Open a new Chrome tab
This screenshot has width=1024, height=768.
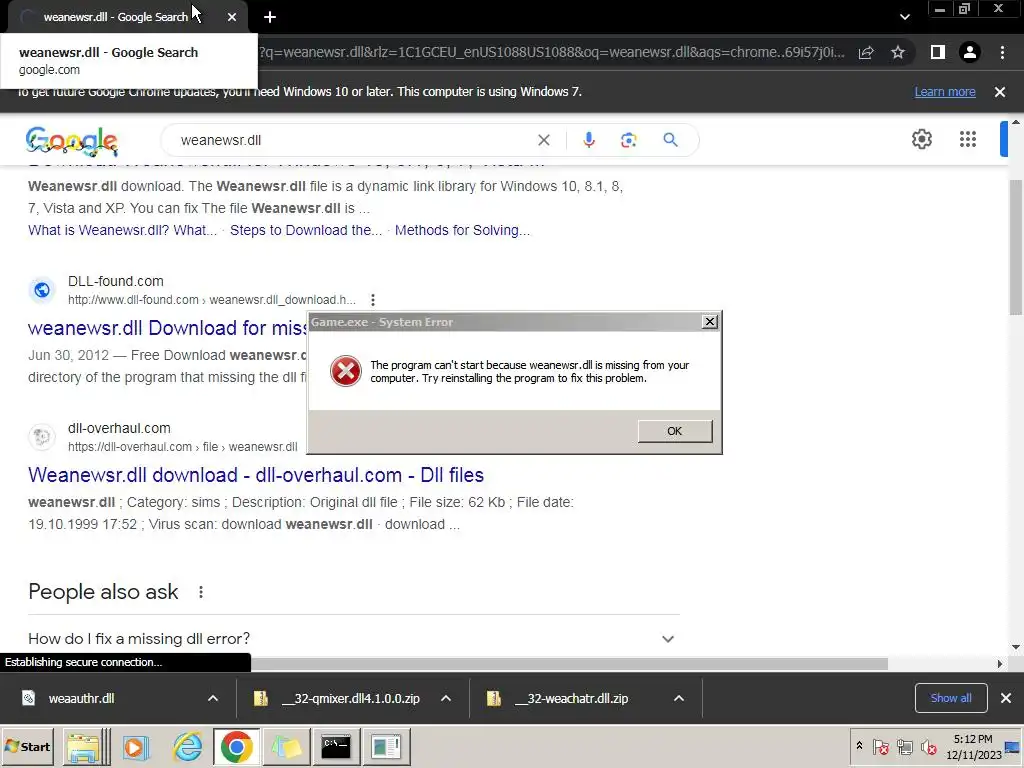tap(270, 17)
